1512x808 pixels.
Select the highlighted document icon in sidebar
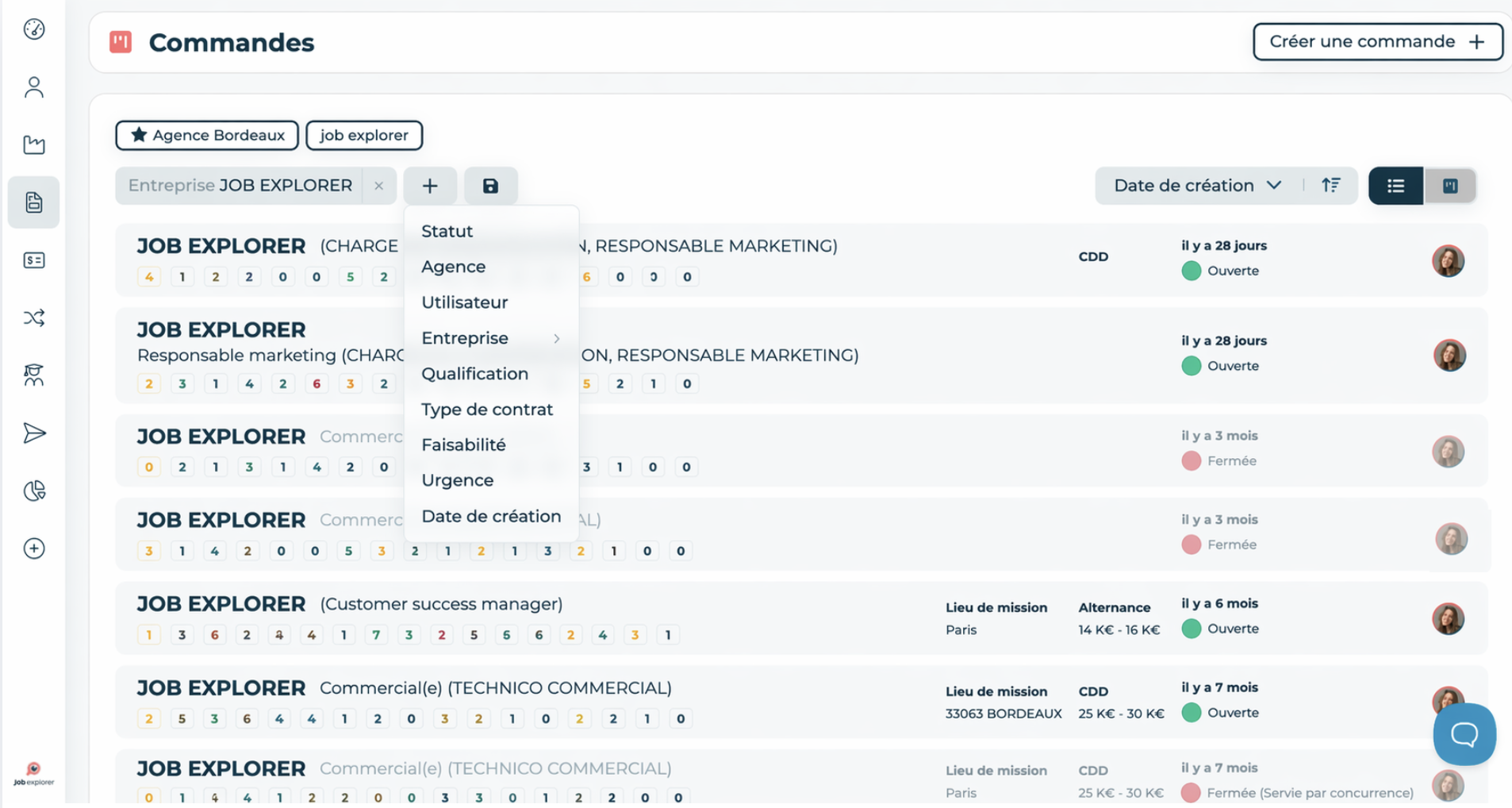click(x=34, y=202)
